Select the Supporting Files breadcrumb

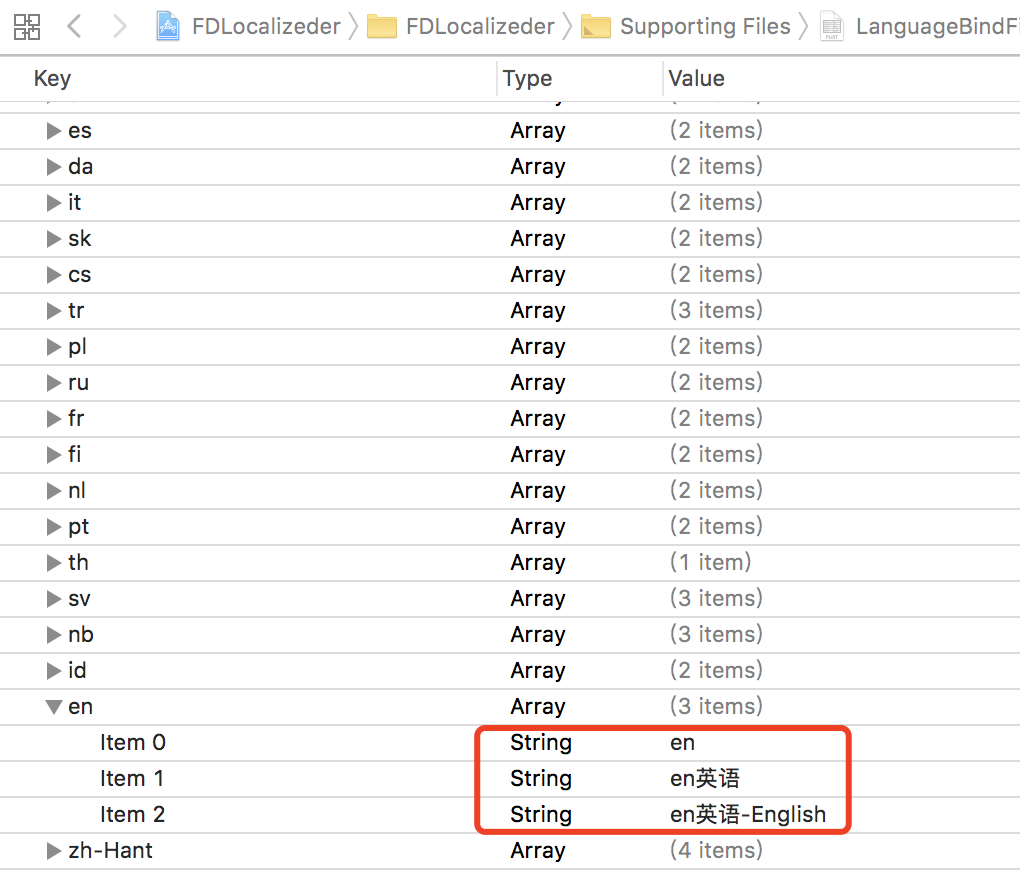pyautogui.click(x=705, y=26)
